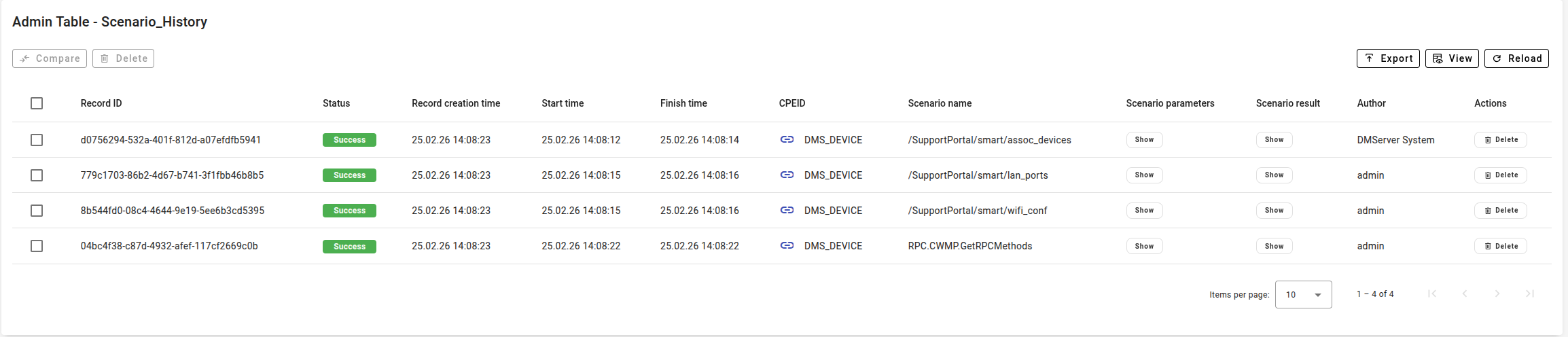Sort by the Scenario name column header
1568x337 pixels.
pos(940,103)
